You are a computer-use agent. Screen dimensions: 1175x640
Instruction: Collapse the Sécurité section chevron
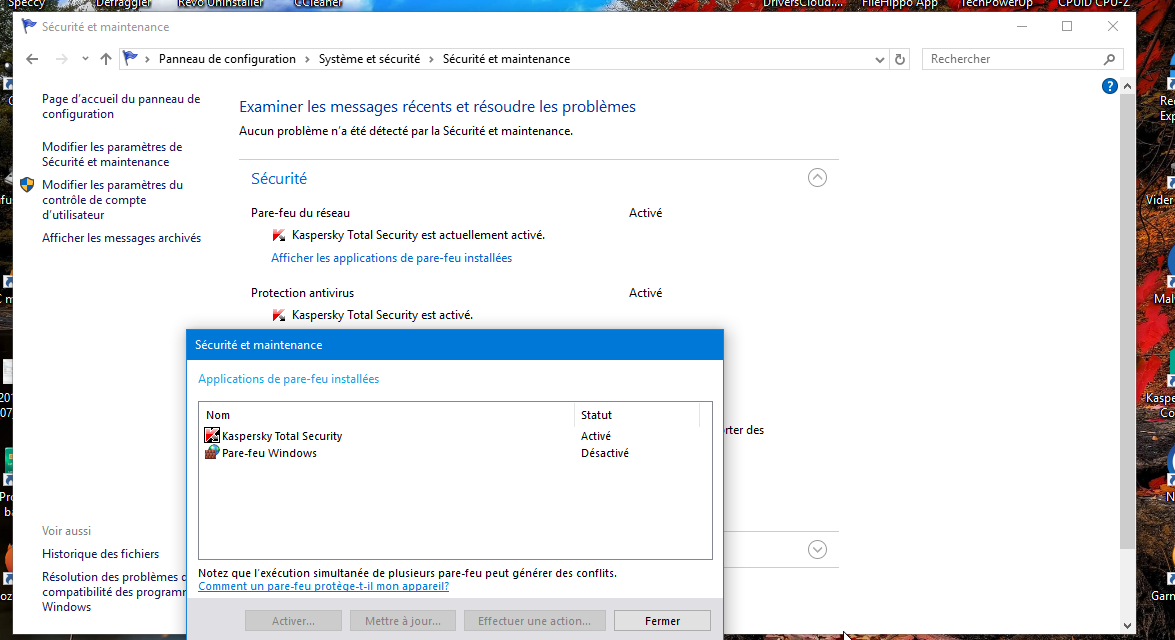coord(818,178)
